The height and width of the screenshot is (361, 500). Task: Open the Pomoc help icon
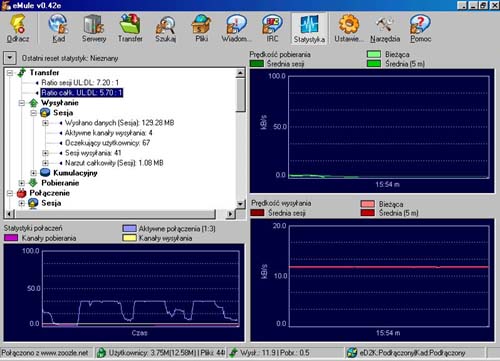(420, 24)
